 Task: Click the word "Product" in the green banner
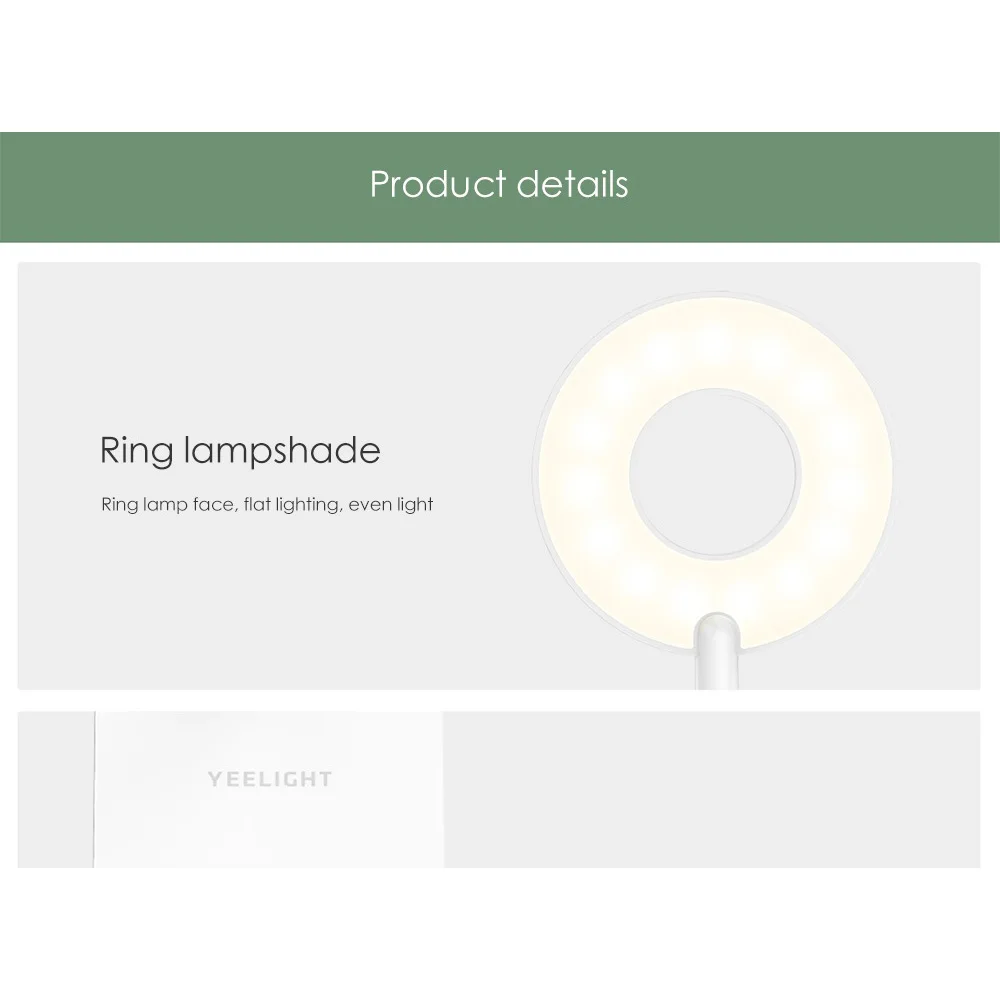(438, 185)
